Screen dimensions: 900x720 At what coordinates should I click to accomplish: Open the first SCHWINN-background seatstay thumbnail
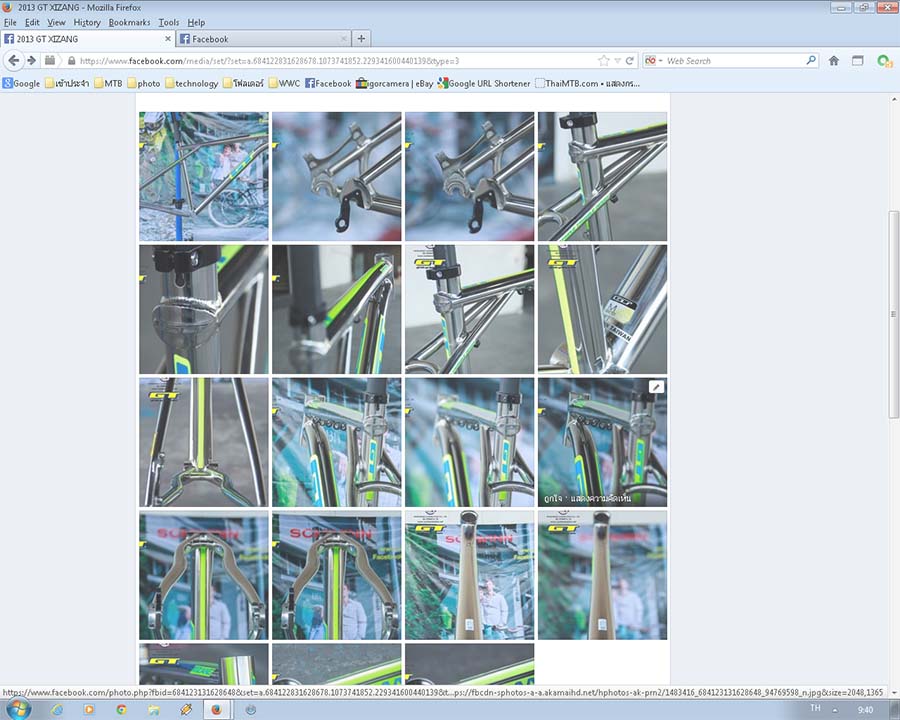(203, 575)
